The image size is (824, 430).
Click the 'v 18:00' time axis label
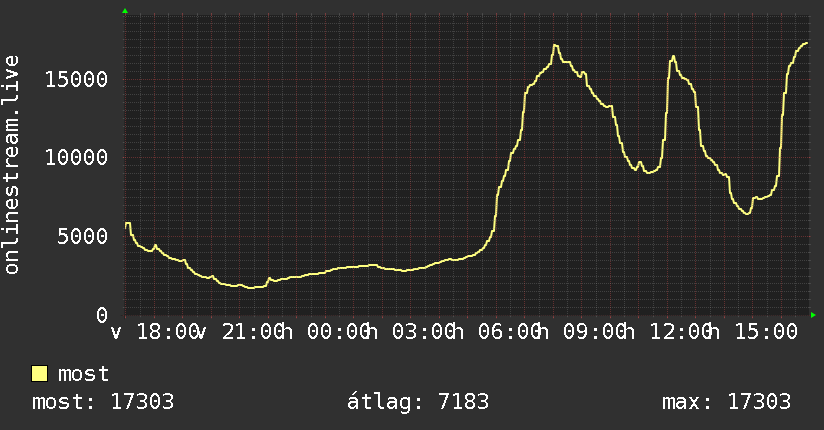tap(154, 332)
